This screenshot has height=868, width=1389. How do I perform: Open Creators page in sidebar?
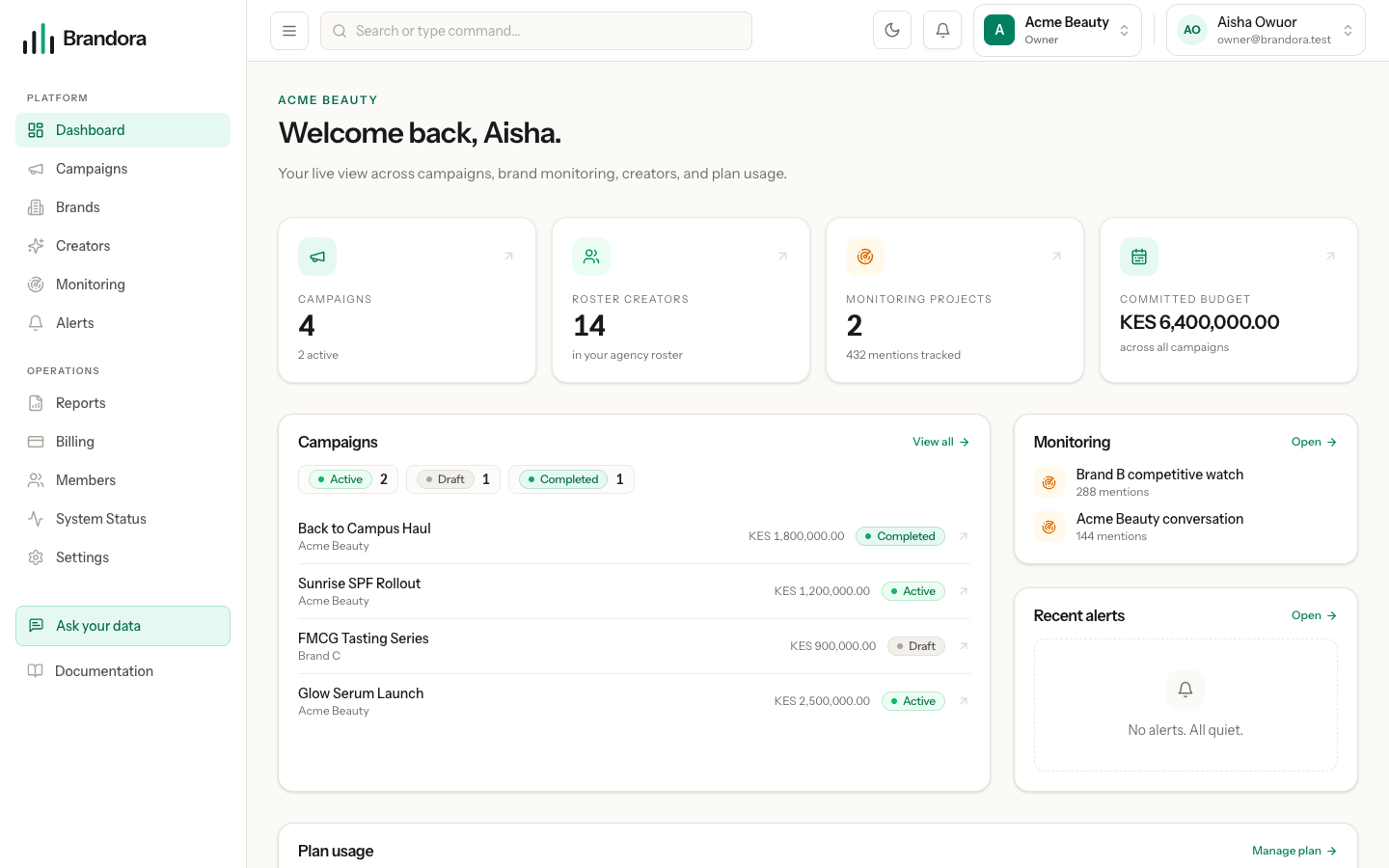pos(123,246)
